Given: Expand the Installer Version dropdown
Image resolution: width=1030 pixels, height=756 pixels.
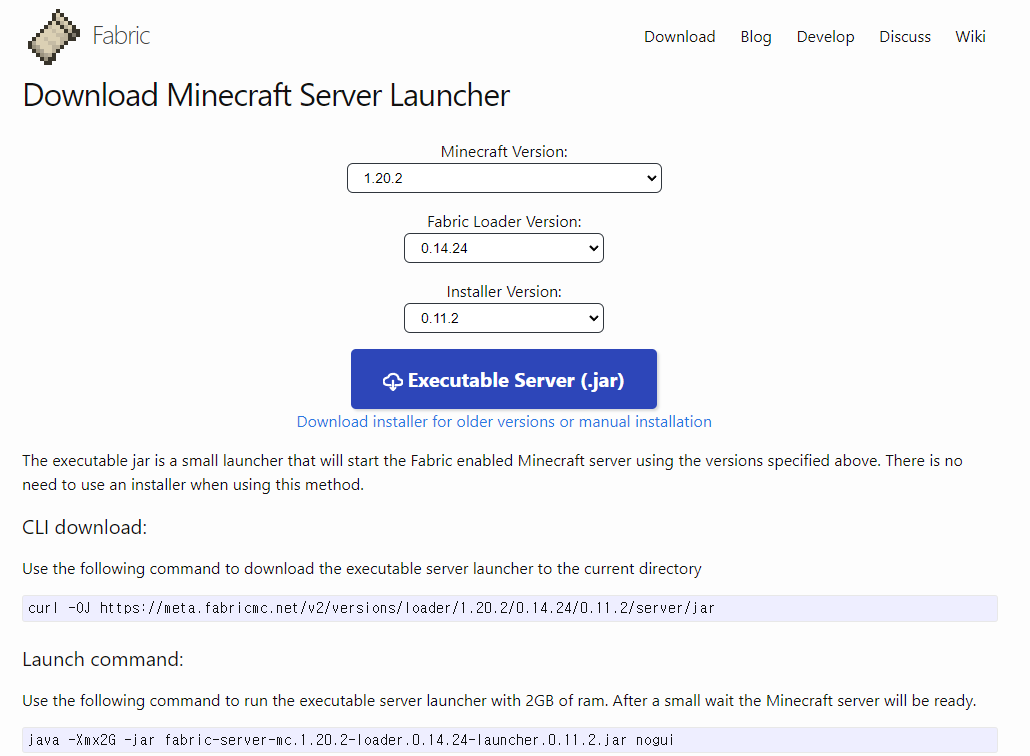Looking at the screenshot, I should pos(504,318).
